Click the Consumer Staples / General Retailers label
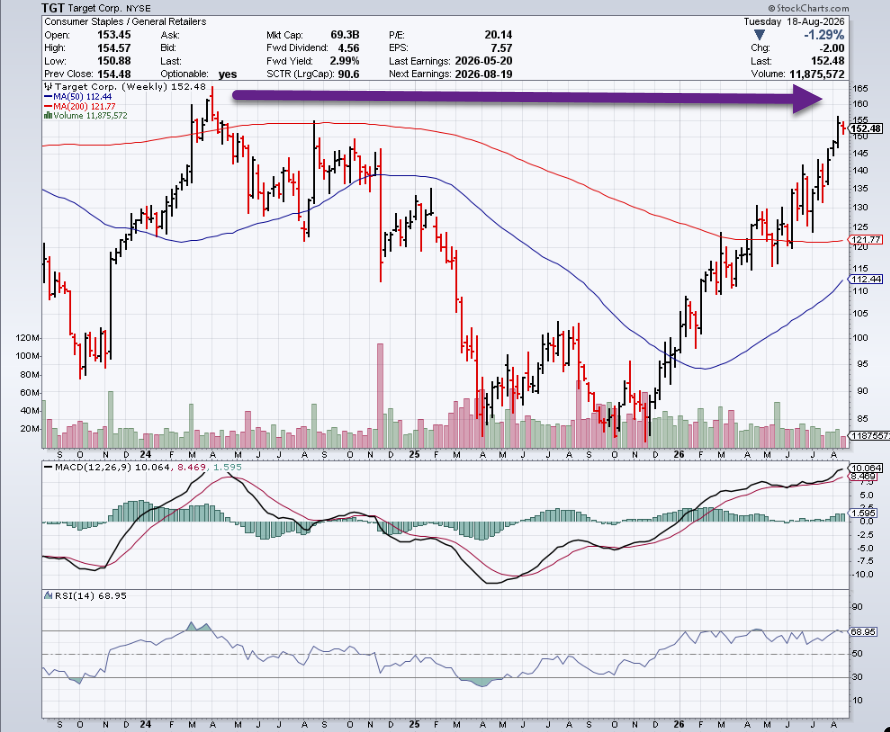Screen dimensions: 890x732 tap(125, 22)
